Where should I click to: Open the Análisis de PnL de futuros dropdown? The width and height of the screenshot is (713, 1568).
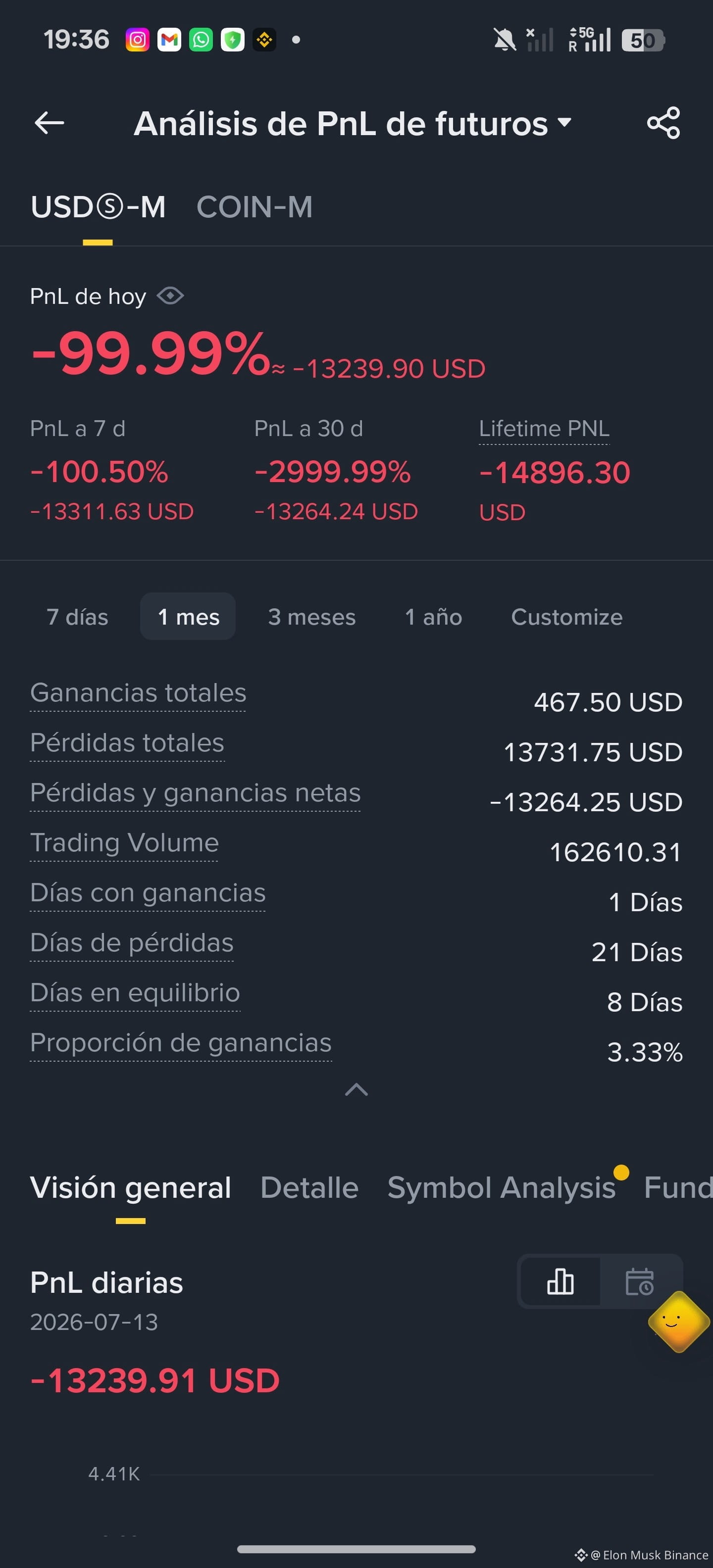point(353,124)
